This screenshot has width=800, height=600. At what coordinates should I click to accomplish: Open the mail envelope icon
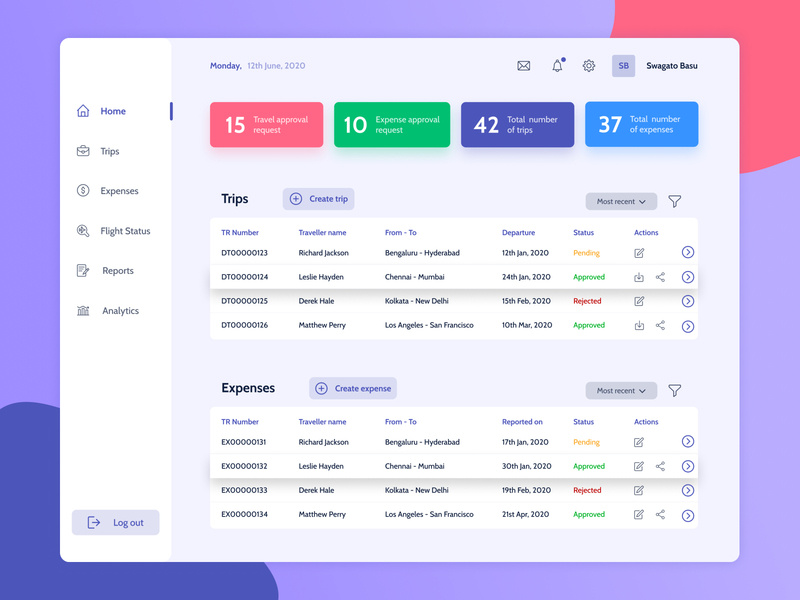click(x=523, y=66)
